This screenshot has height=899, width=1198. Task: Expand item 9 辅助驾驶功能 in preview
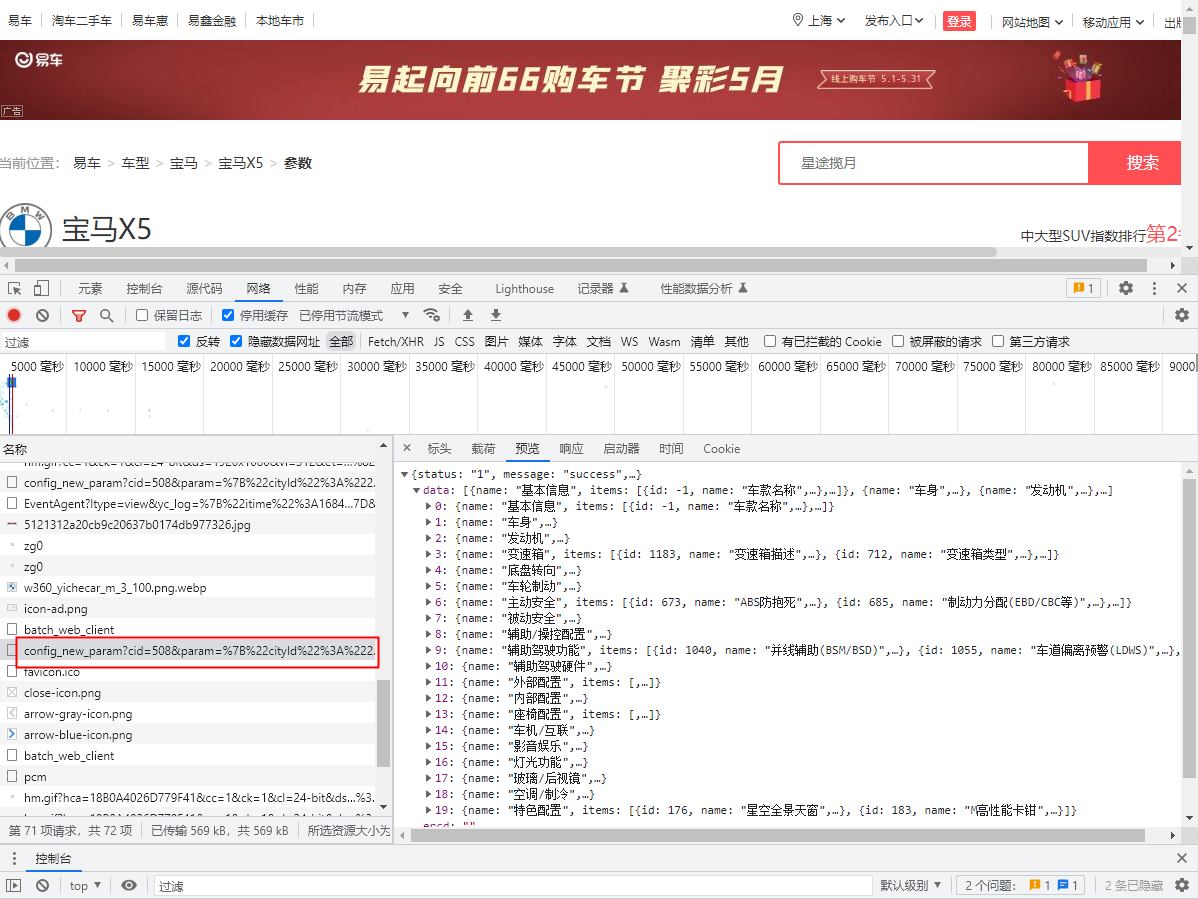pos(429,651)
